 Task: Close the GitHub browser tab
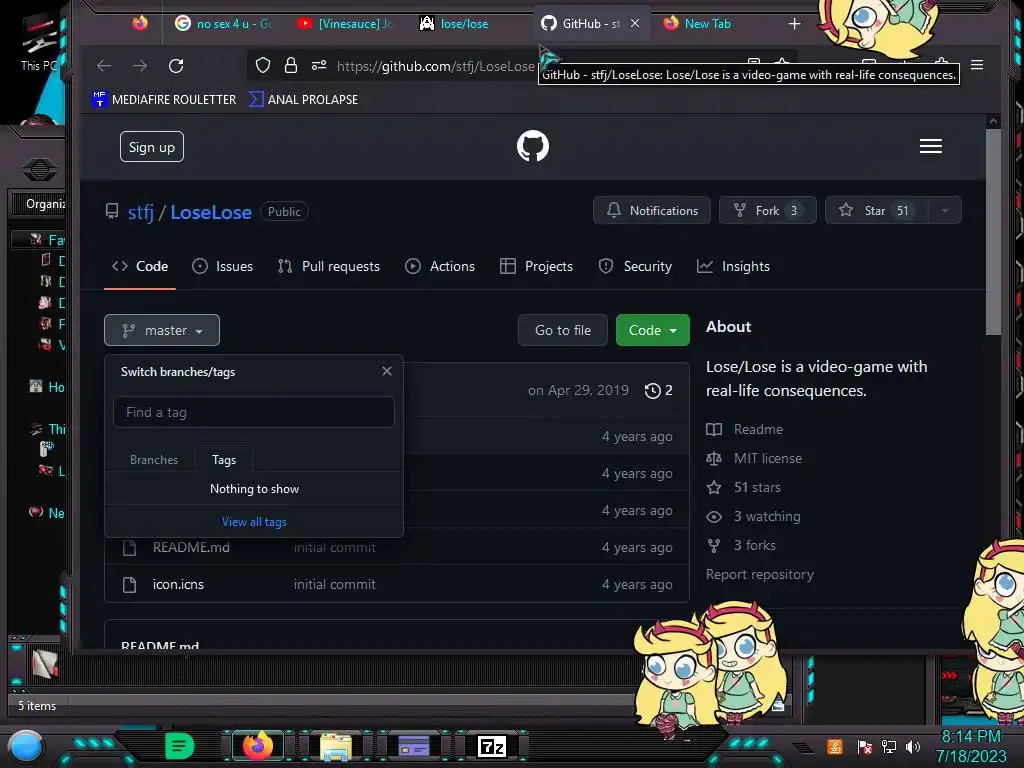[x=634, y=24]
